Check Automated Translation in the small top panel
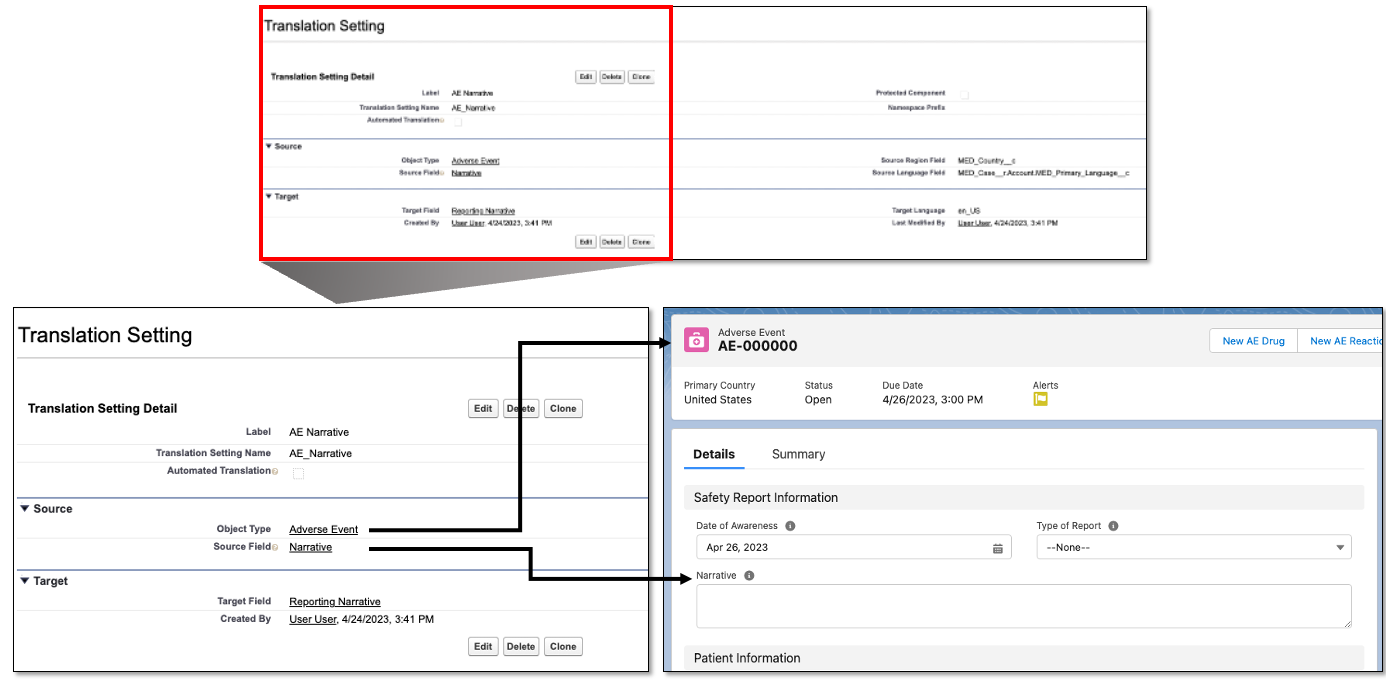Image resolution: width=1386 pixels, height=681 pixels. click(x=458, y=121)
